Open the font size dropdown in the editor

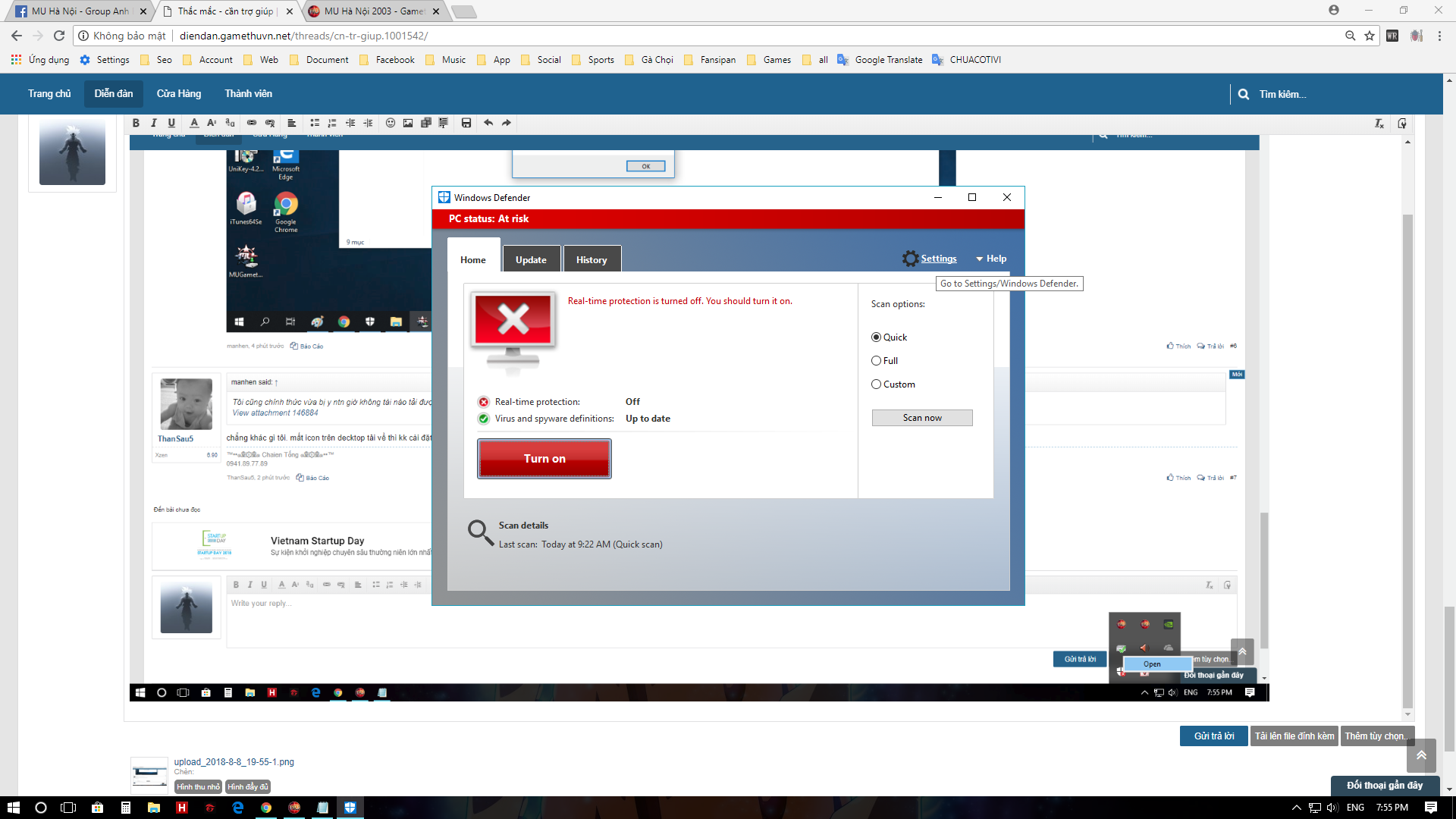[212, 123]
